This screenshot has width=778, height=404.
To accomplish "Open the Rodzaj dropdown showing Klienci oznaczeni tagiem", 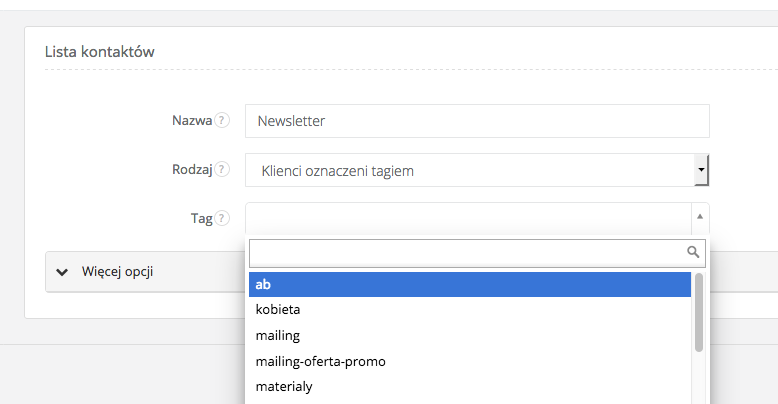I will click(x=470, y=171).
